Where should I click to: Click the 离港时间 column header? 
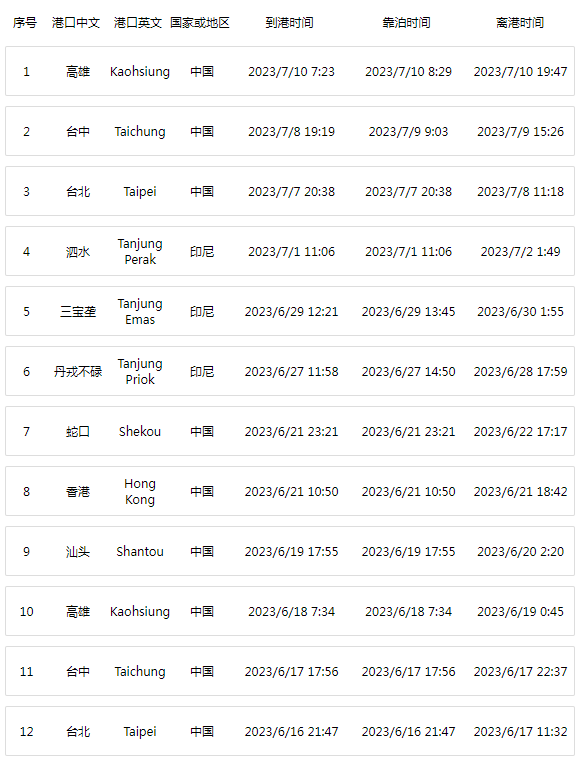pyautogui.click(x=520, y=23)
